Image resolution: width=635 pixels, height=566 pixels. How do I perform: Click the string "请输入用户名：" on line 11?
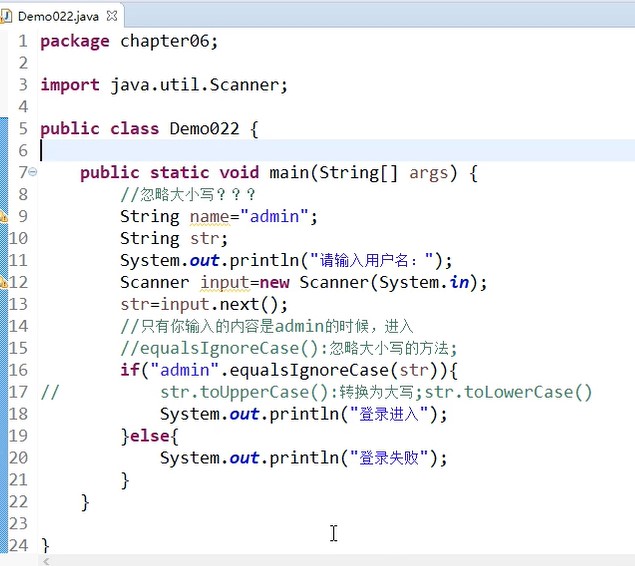point(371,260)
